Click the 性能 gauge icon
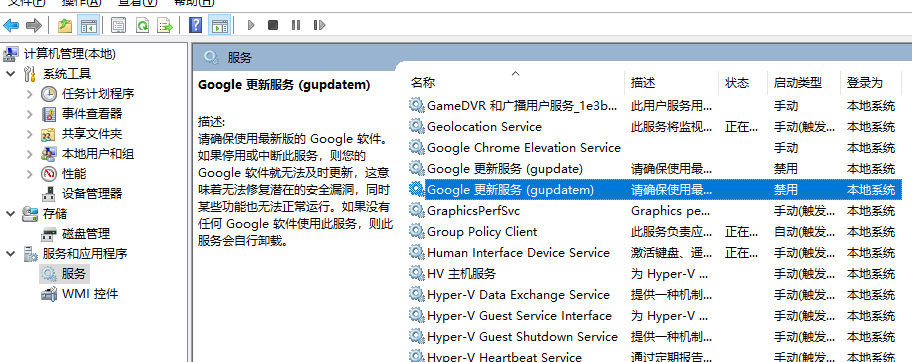The width and height of the screenshot is (912, 362). (x=49, y=173)
